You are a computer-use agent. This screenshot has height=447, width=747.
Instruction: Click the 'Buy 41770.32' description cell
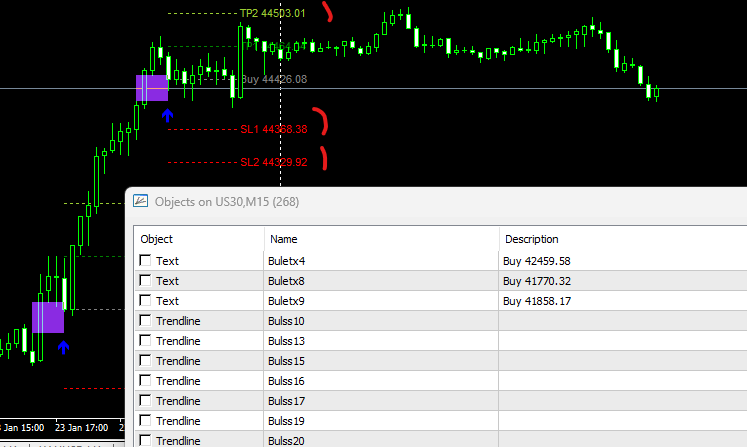(x=623, y=281)
